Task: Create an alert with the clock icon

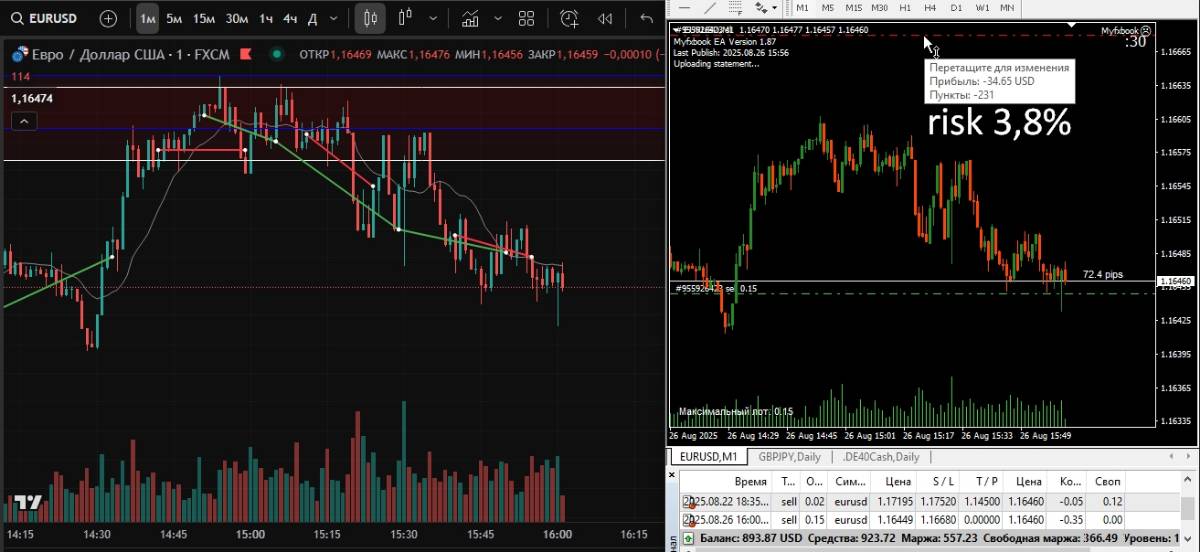Action: pos(569,18)
